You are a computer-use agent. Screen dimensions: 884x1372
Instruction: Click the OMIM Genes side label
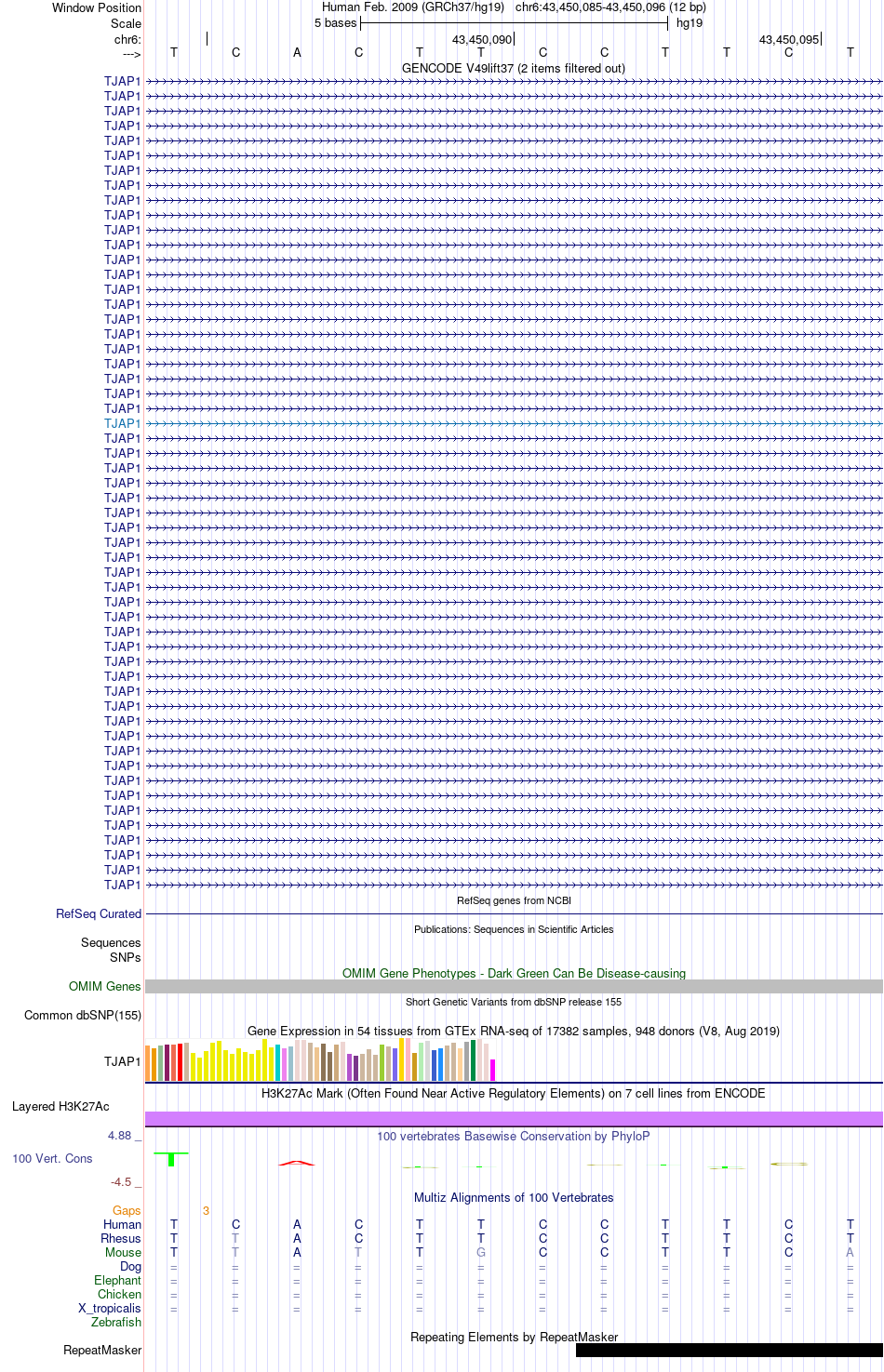tap(105, 986)
